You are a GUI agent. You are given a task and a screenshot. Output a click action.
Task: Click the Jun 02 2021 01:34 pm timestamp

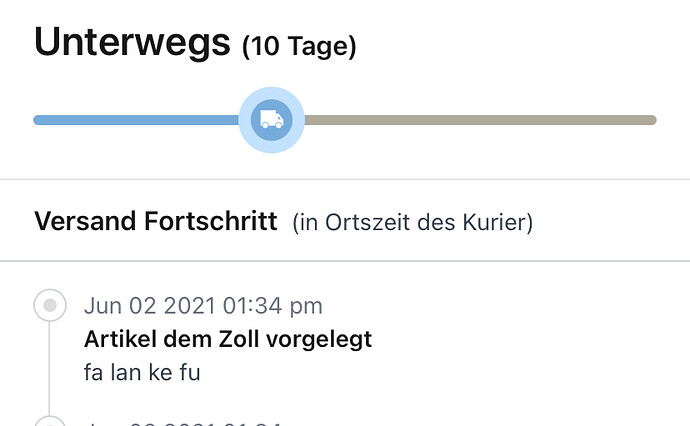click(x=203, y=305)
